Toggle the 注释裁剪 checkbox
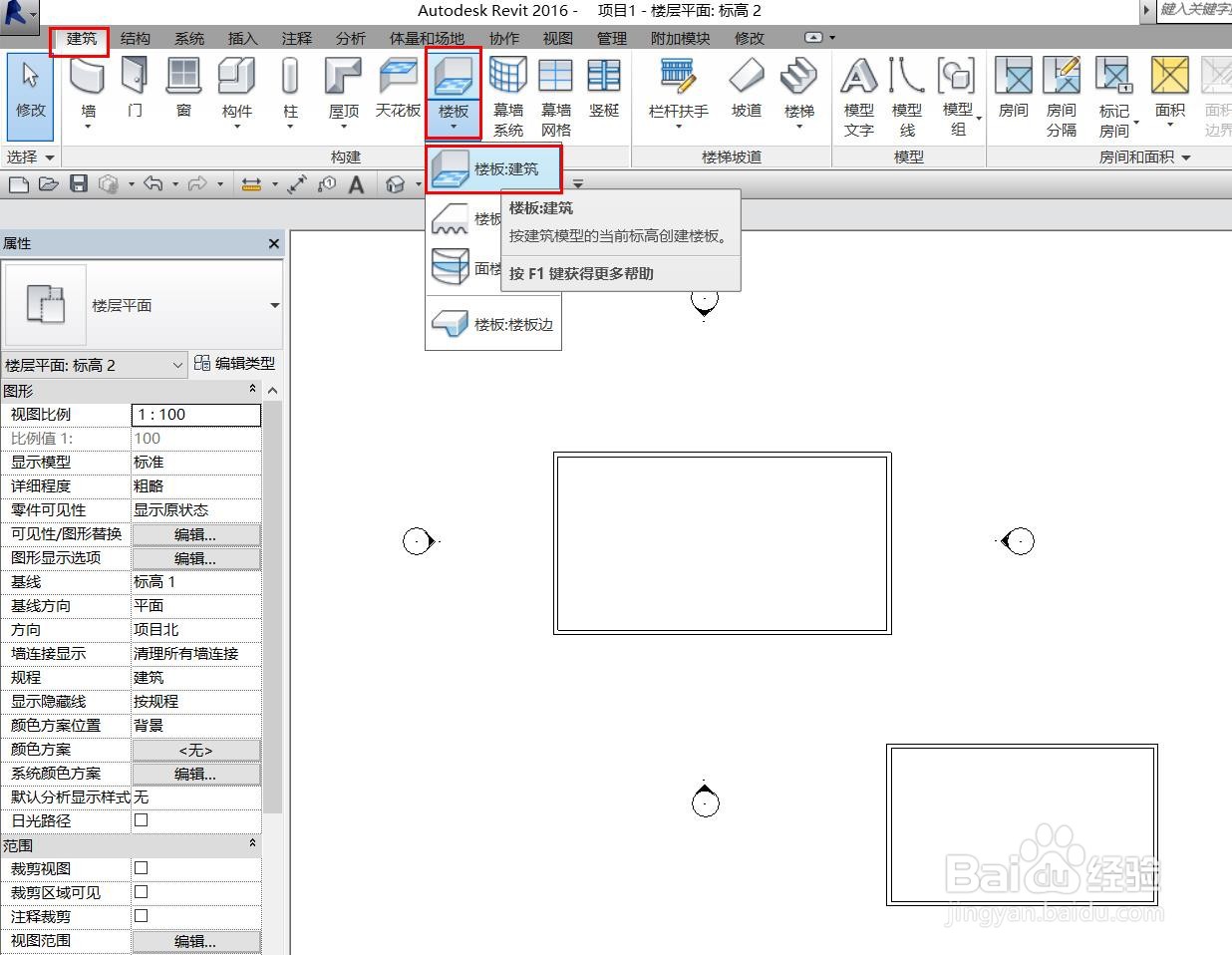Screen dimensions: 1232x955 pyautogui.click(x=141, y=916)
